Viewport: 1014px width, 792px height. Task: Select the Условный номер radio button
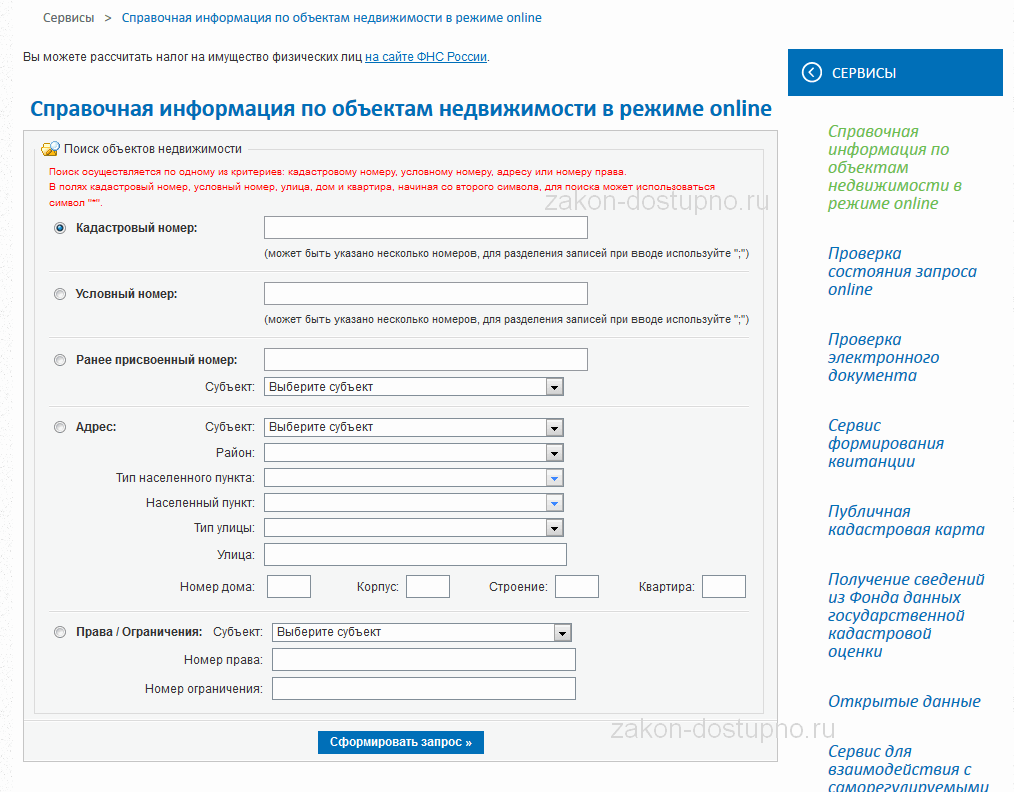click(x=60, y=294)
